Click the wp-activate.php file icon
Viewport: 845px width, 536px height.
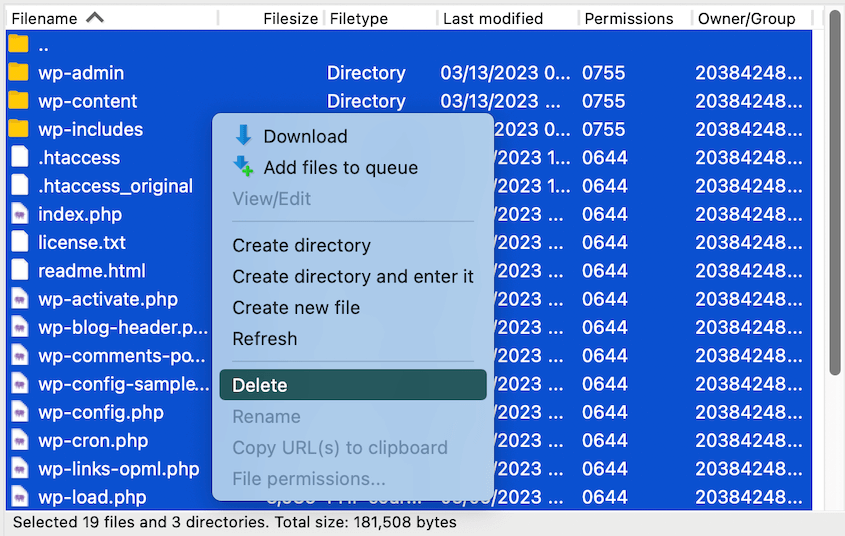tap(20, 298)
